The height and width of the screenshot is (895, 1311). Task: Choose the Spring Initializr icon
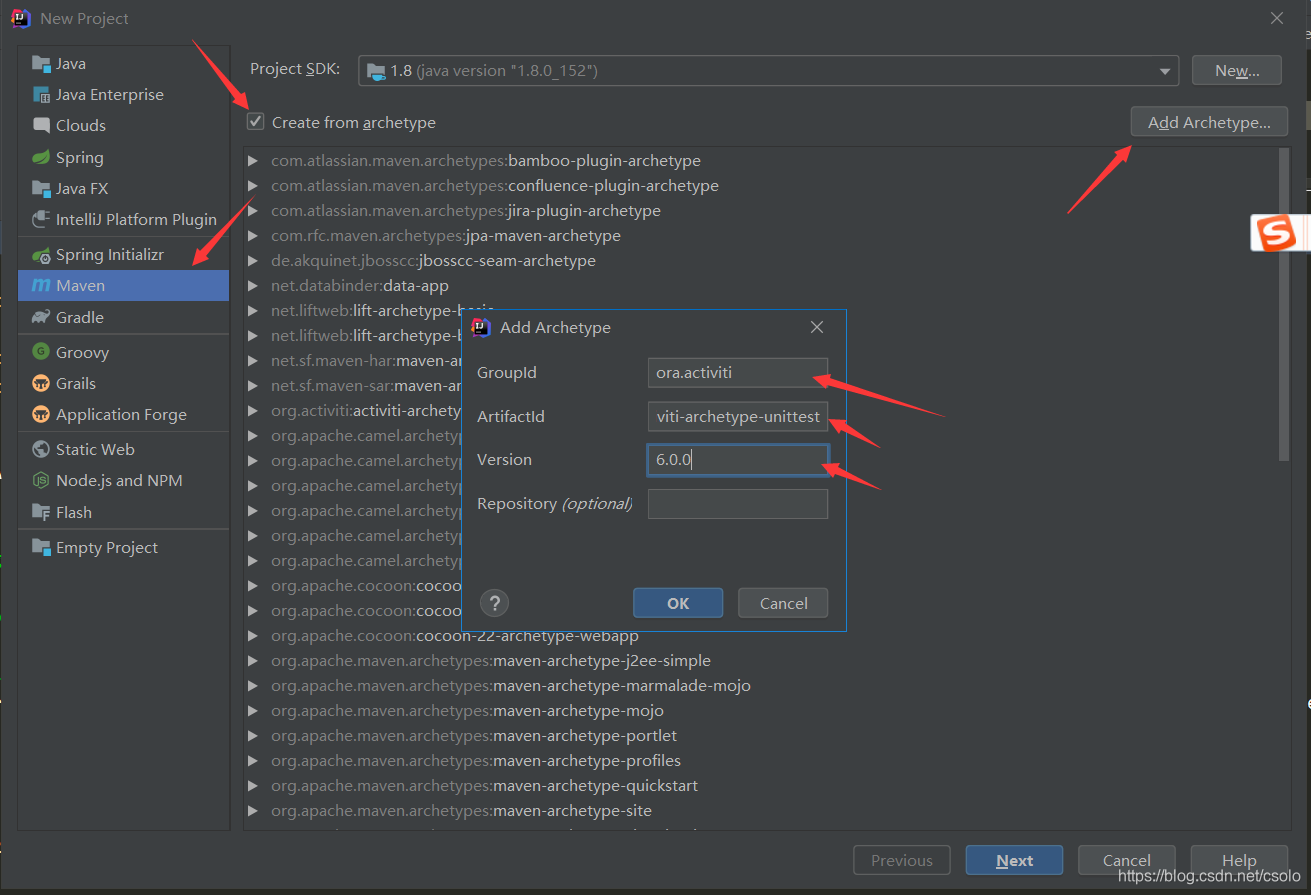(x=41, y=255)
